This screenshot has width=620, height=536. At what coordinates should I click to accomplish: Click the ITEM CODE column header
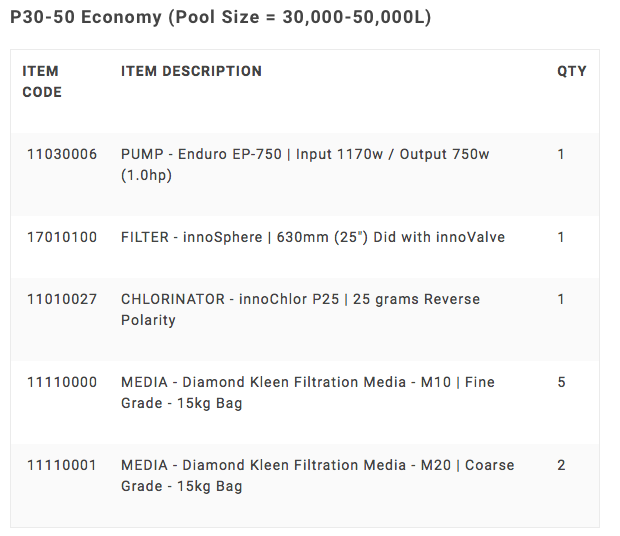click(x=42, y=82)
